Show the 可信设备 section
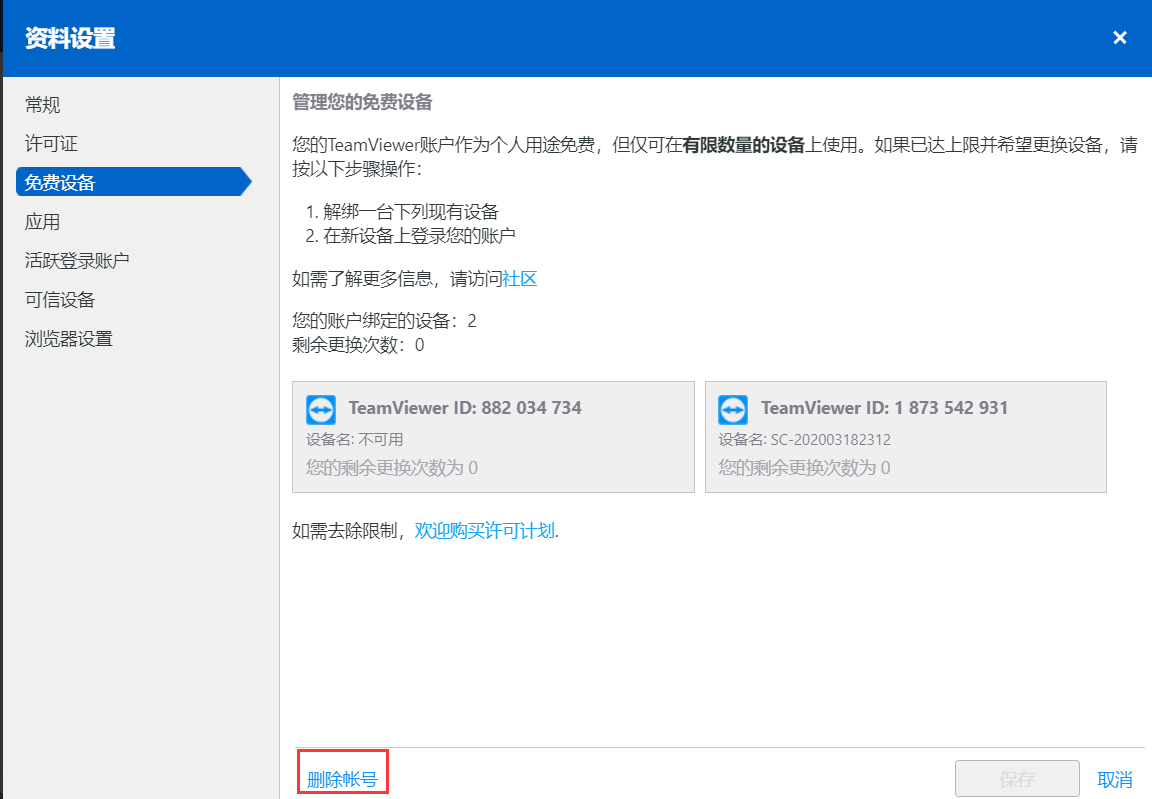Image resolution: width=1152 pixels, height=799 pixels. pos(60,300)
